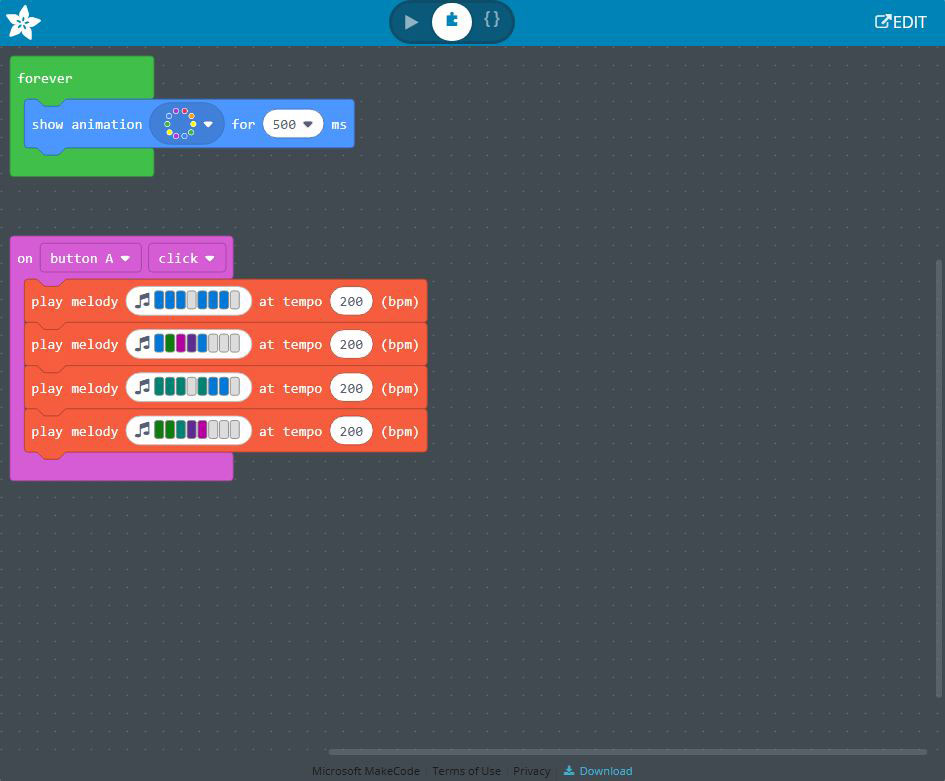Click the MakeCode star logo
Image resolution: width=945 pixels, height=781 pixels.
[x=23, y=21]
